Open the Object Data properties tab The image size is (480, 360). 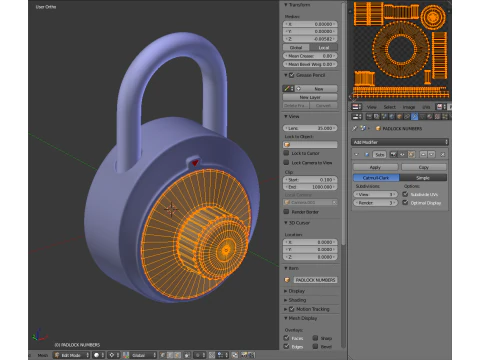tap(422, 117)
